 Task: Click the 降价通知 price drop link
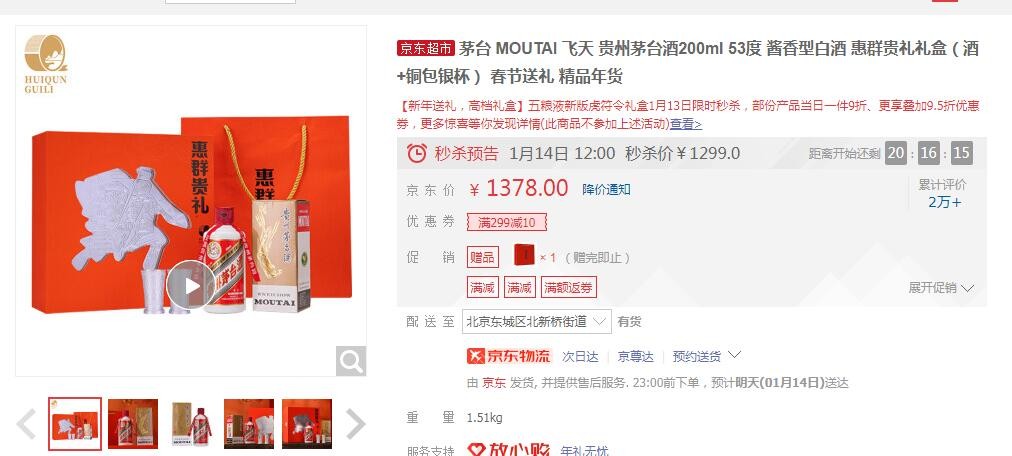tap(606, 189)
